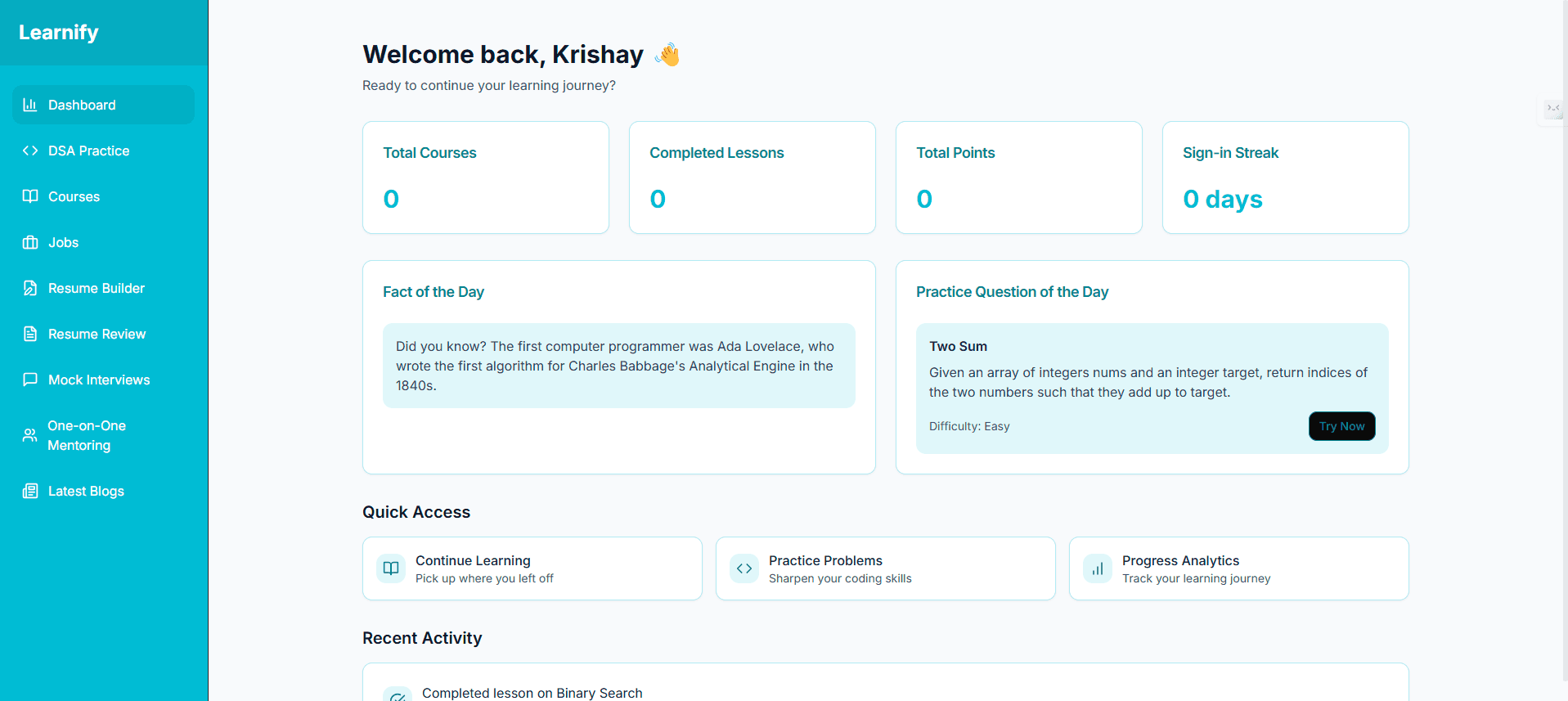This screenshot has height=701, width=1568.
Task: Toggle the collapsed side panel handle at right edge
Action: pyautogui.click(x=1552, y=108)
